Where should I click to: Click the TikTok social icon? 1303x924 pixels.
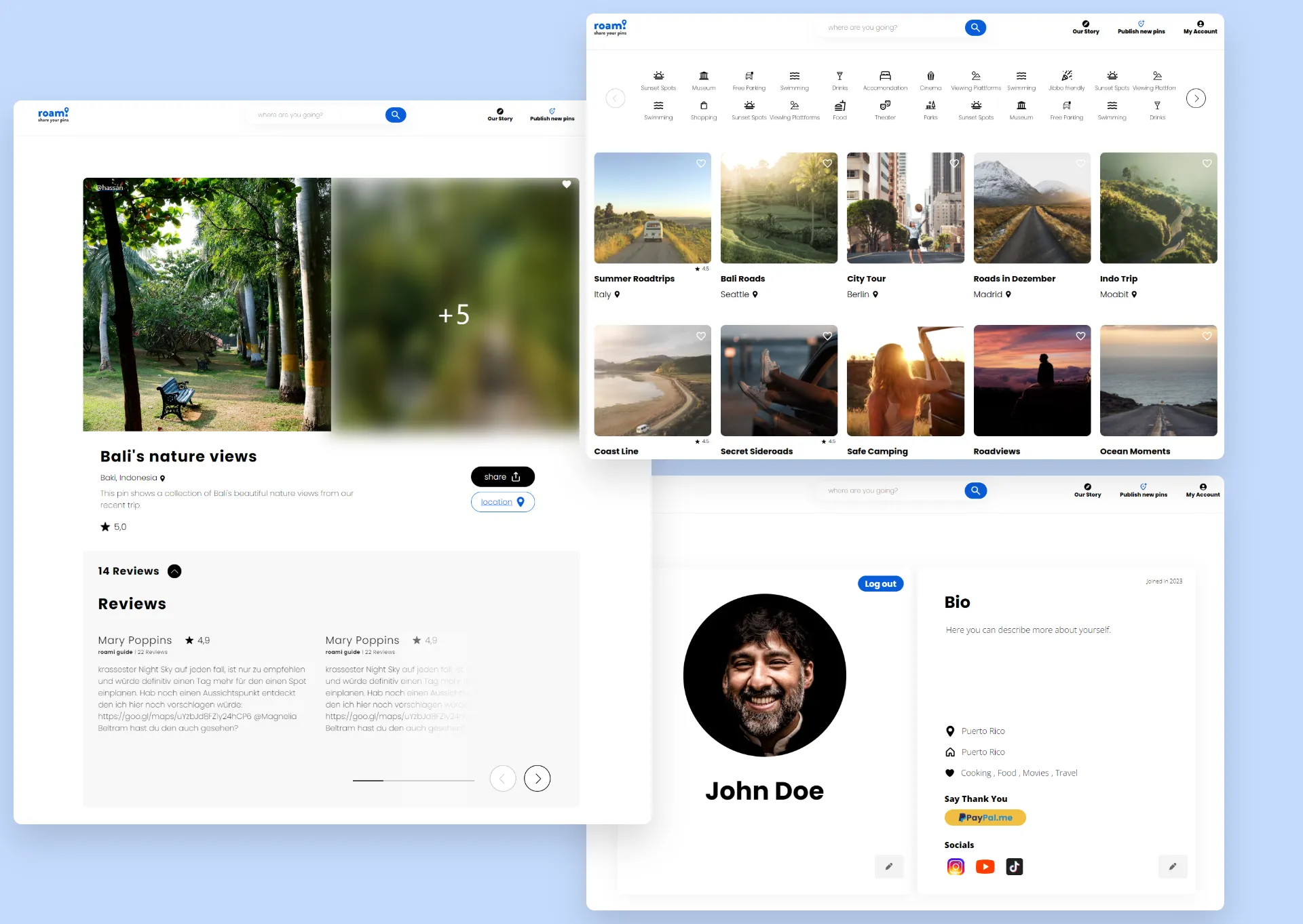pos(1014,866)
